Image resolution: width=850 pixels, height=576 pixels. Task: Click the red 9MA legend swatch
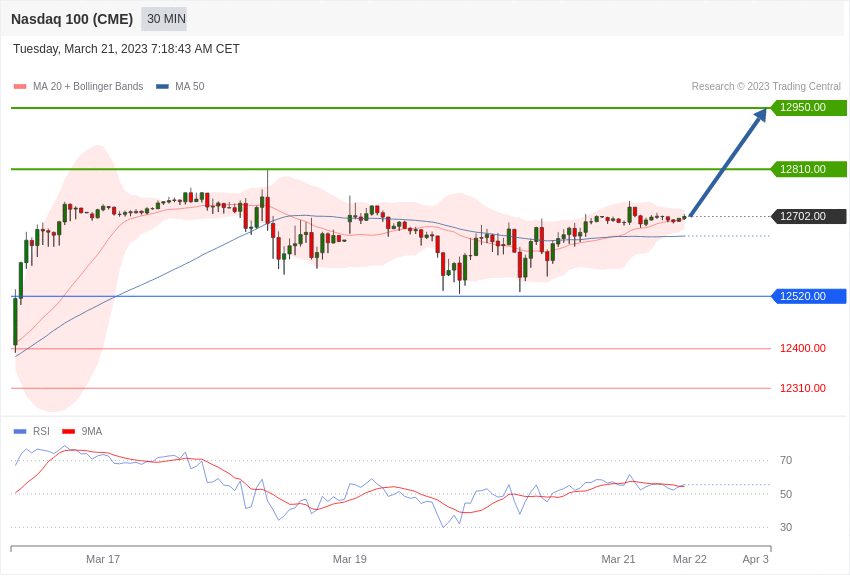click(x=68, y=432)
